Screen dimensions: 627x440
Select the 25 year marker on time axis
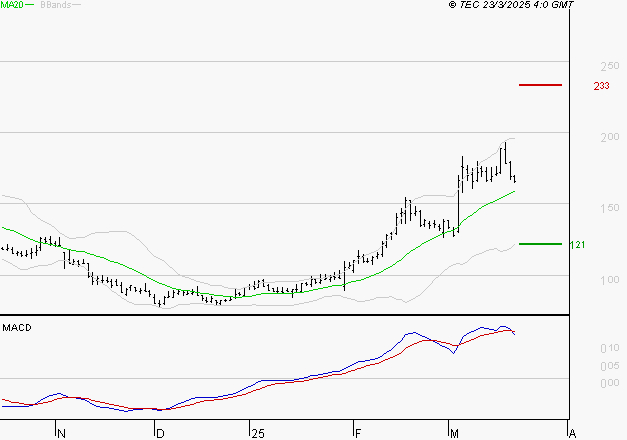click(x=257, y=434)
